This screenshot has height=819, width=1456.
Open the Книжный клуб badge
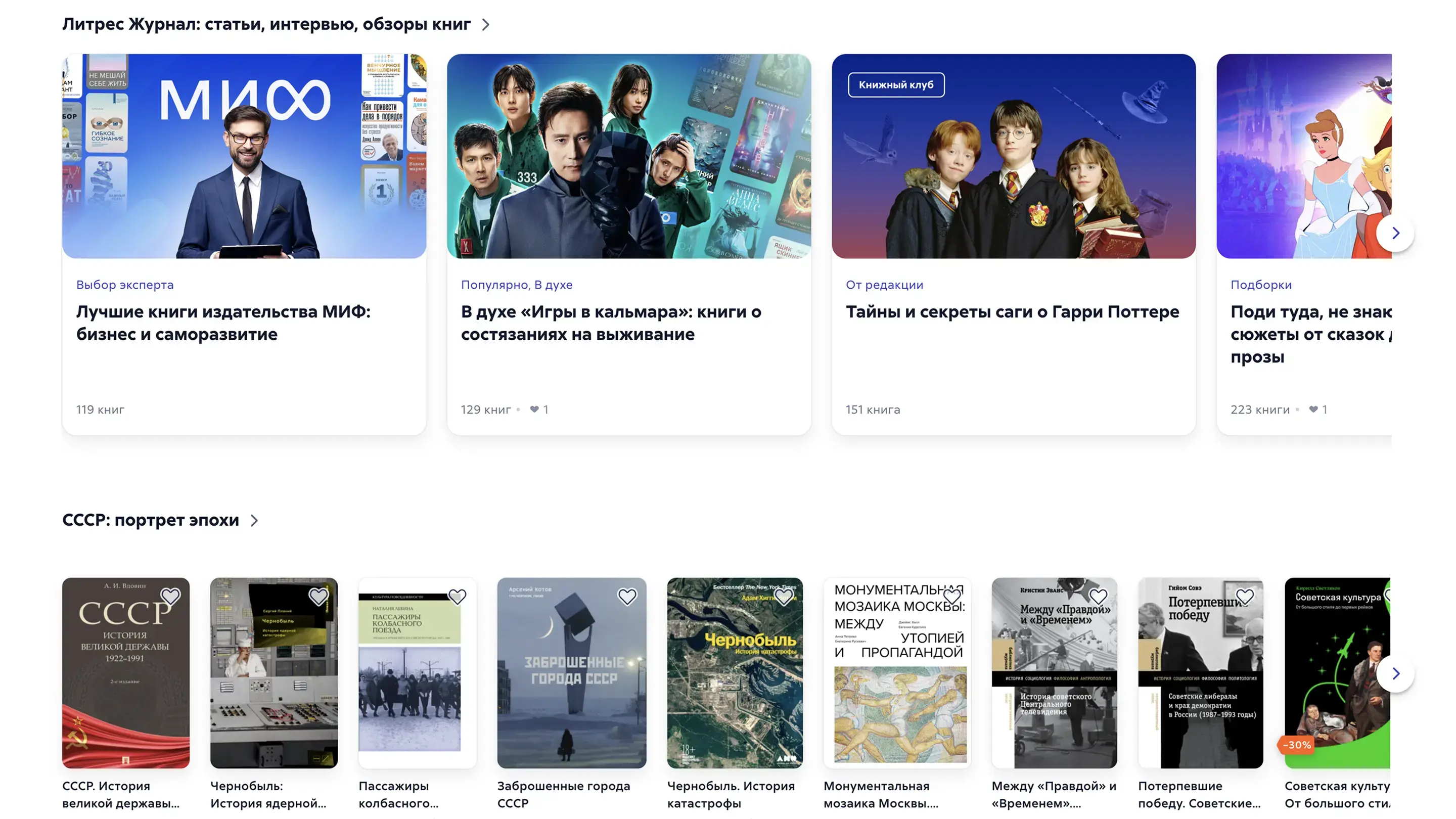click(x=895, y=85)
